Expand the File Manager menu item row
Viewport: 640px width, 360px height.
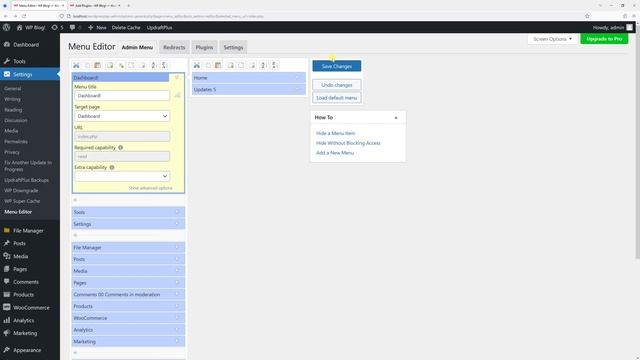(x=177, y=247)
